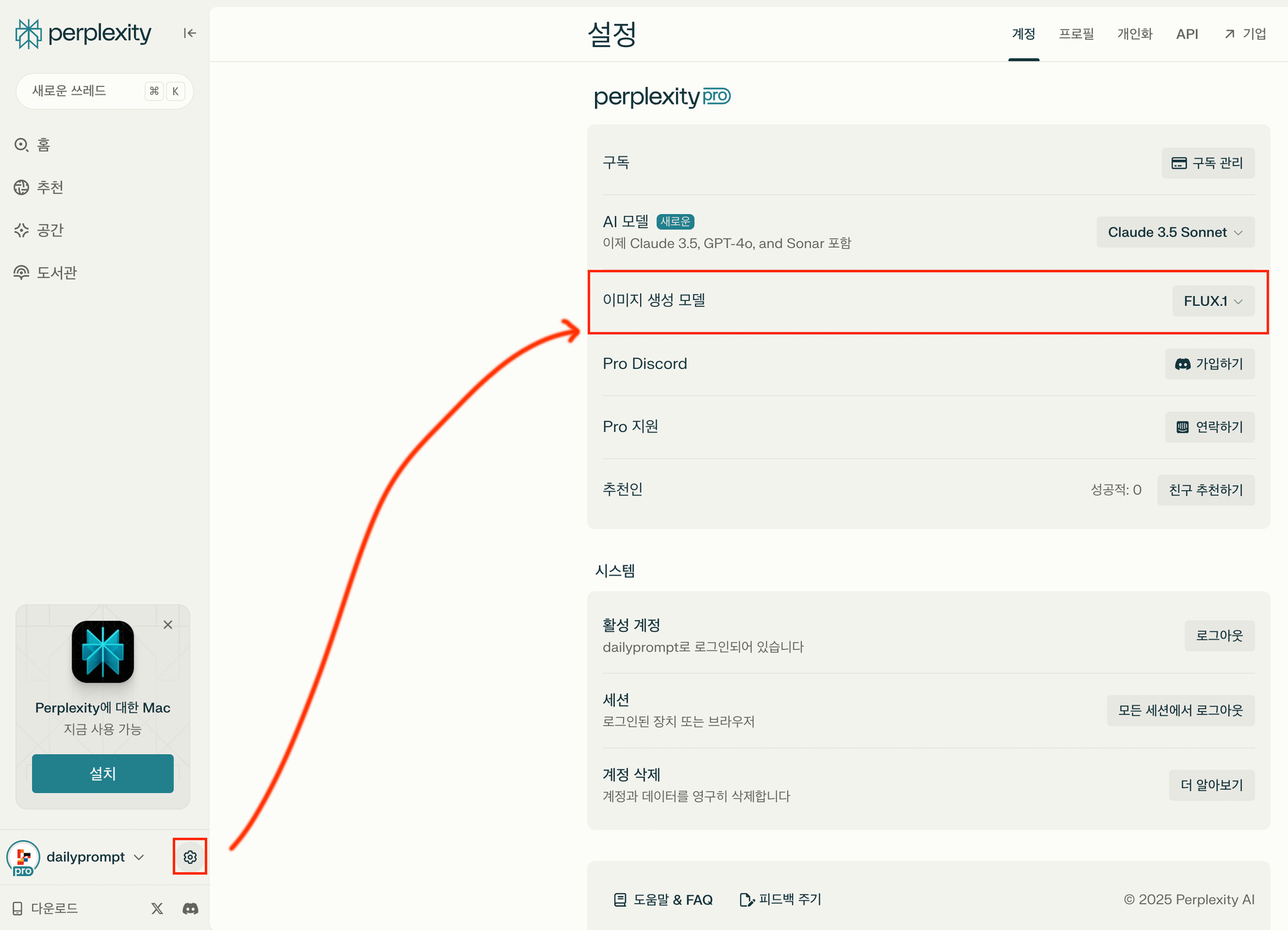The height and width of the screenshot is (930, 1288).
Task: Collapse the sidebar with arrow icon
Action: point(189,33)
